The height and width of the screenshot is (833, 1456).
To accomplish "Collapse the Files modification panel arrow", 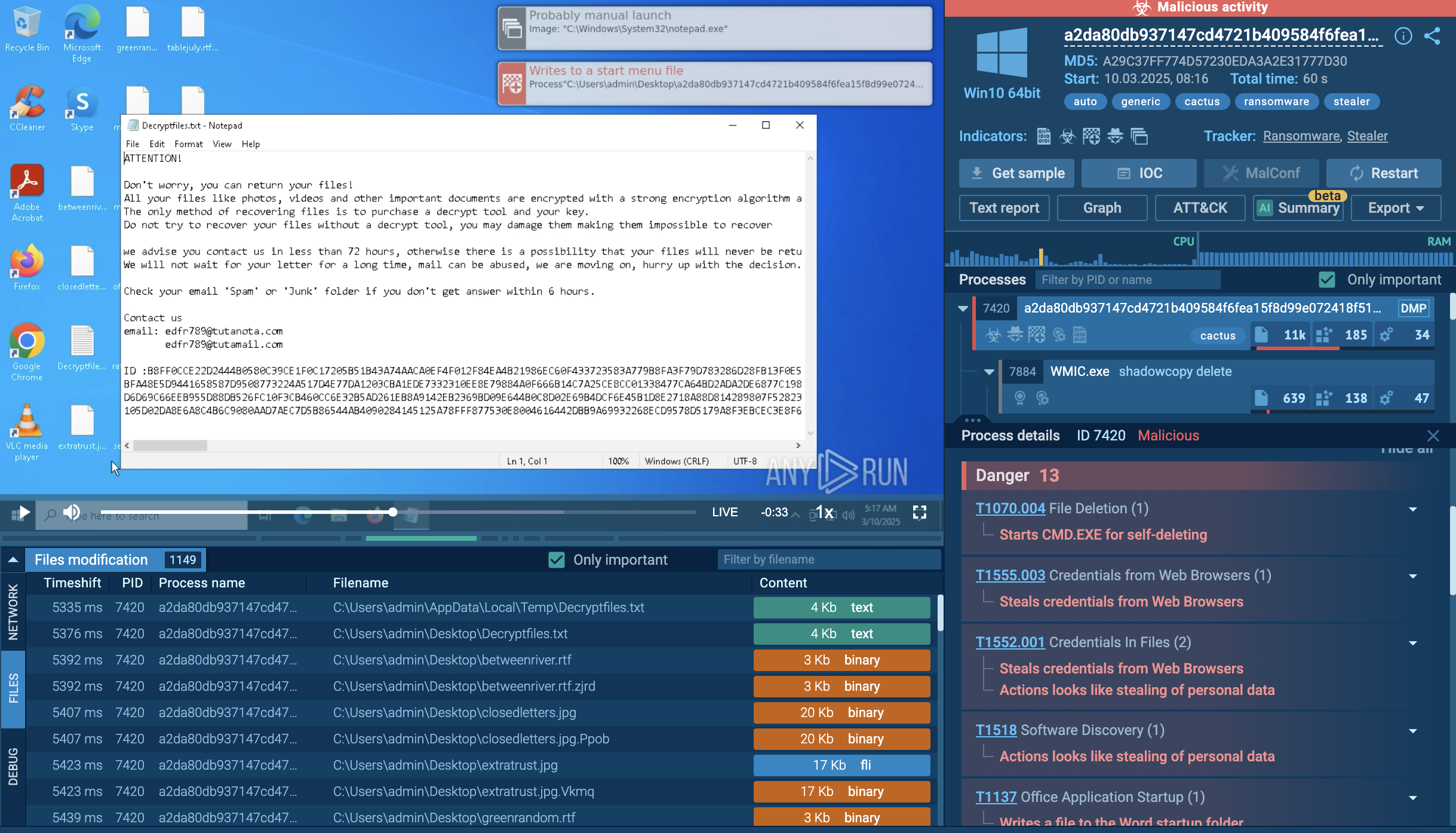I will (x=13, y=560).
